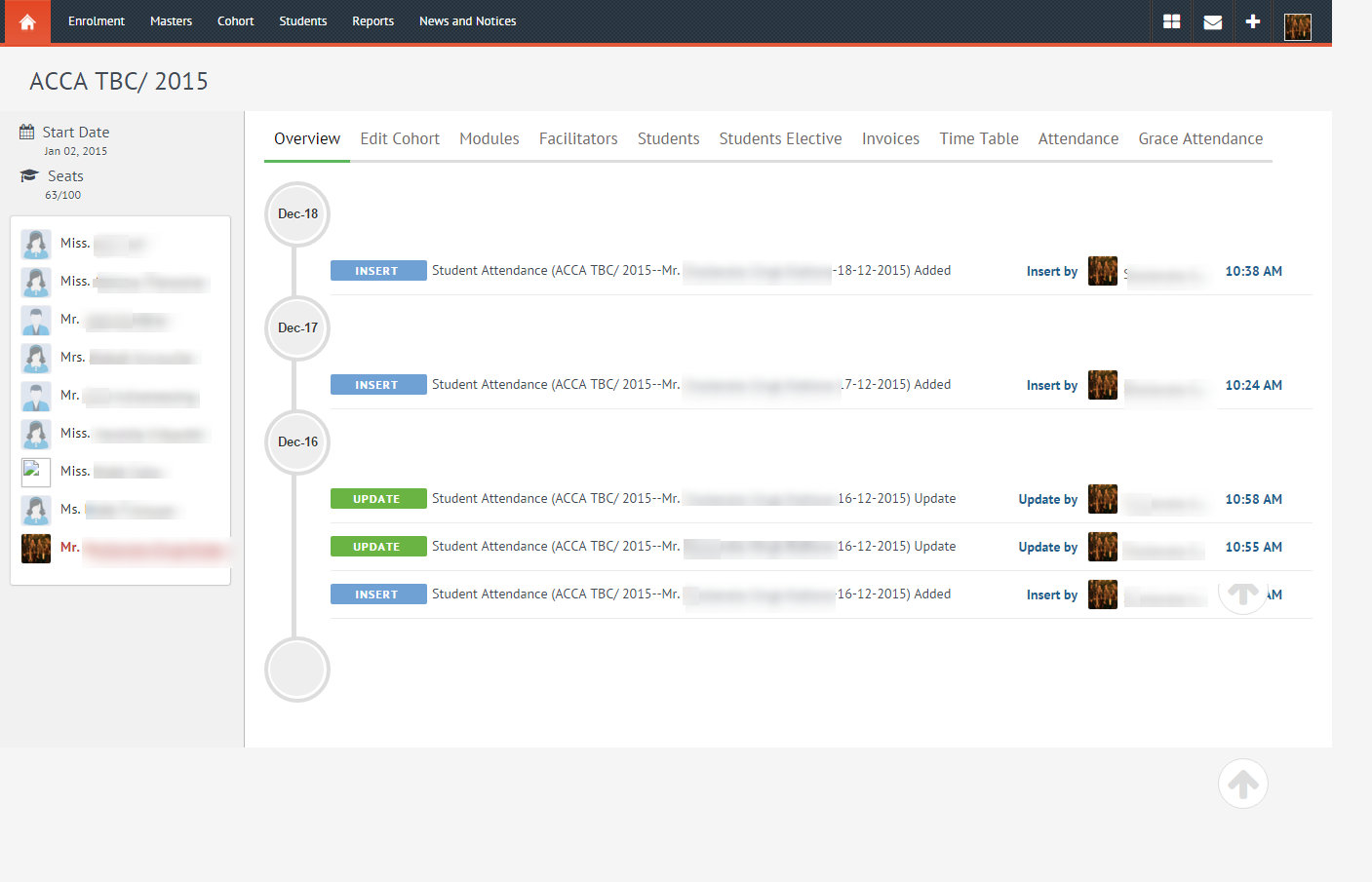This screenshot has width=1372, height=882.
Task: Go to the home icon
Action: tap(27, 21)
